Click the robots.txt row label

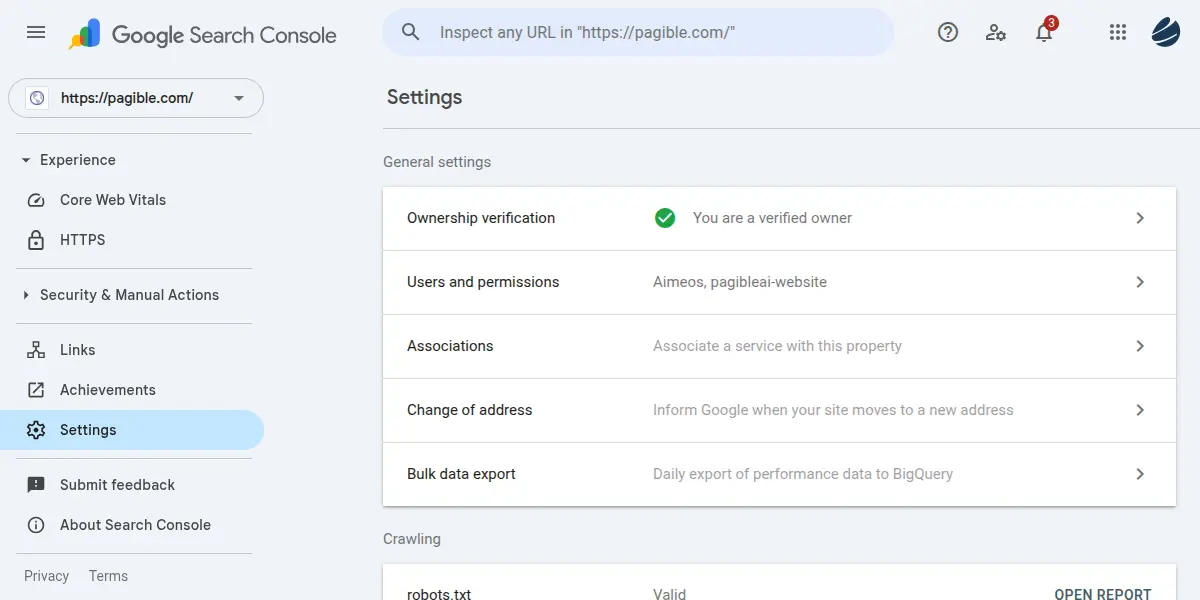439,594
